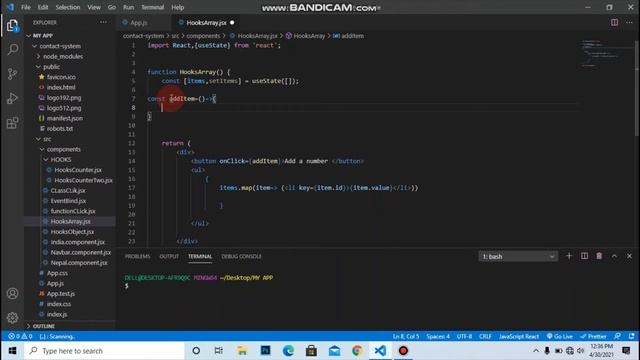
Task: Open the terminal selector '1: bash' dropdown
Action: click(518, 256)
